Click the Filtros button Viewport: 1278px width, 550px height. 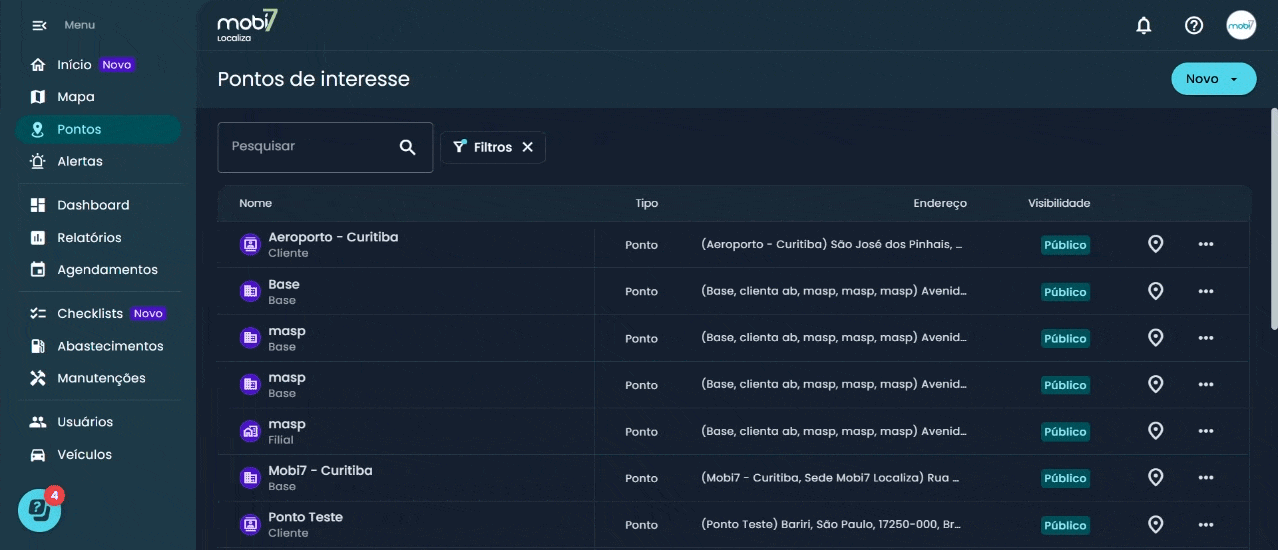pyautogui.click(x=483, y=147)
